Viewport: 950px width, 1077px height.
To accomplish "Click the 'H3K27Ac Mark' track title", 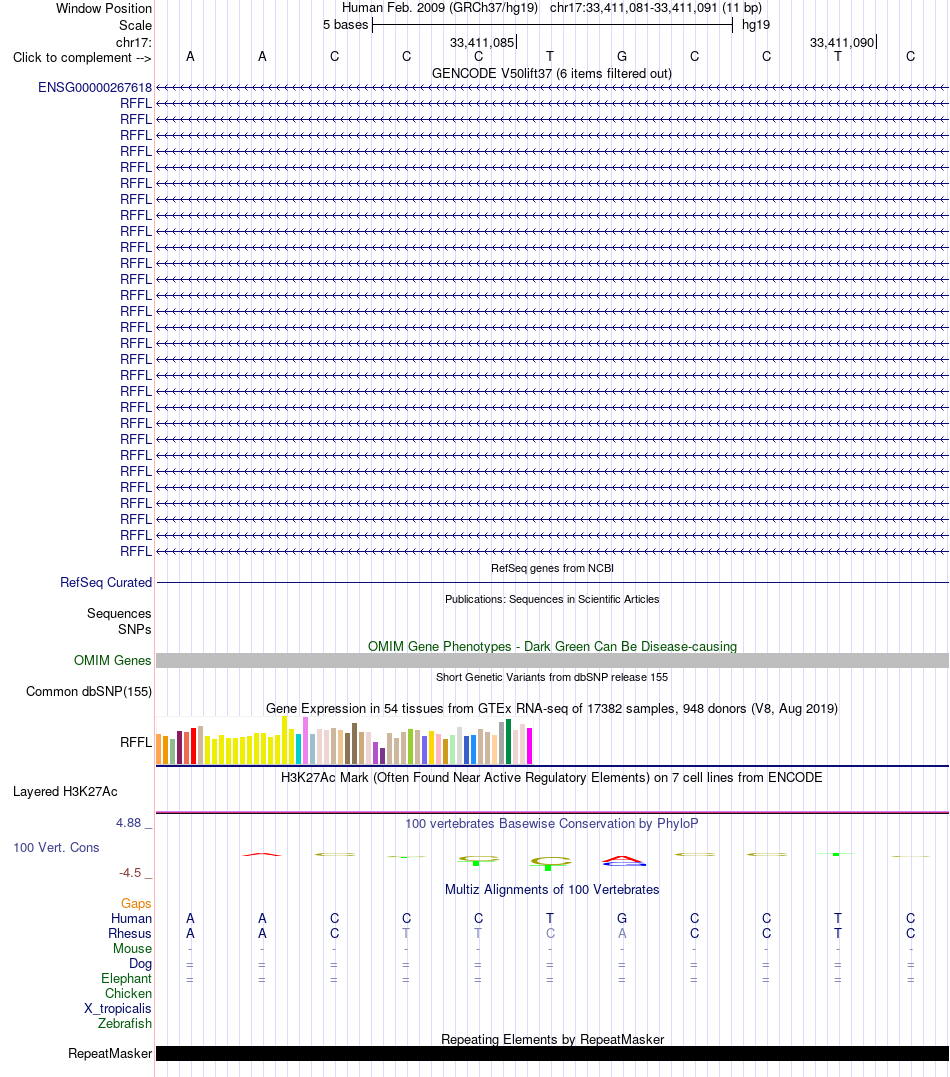I will point(552,778).
